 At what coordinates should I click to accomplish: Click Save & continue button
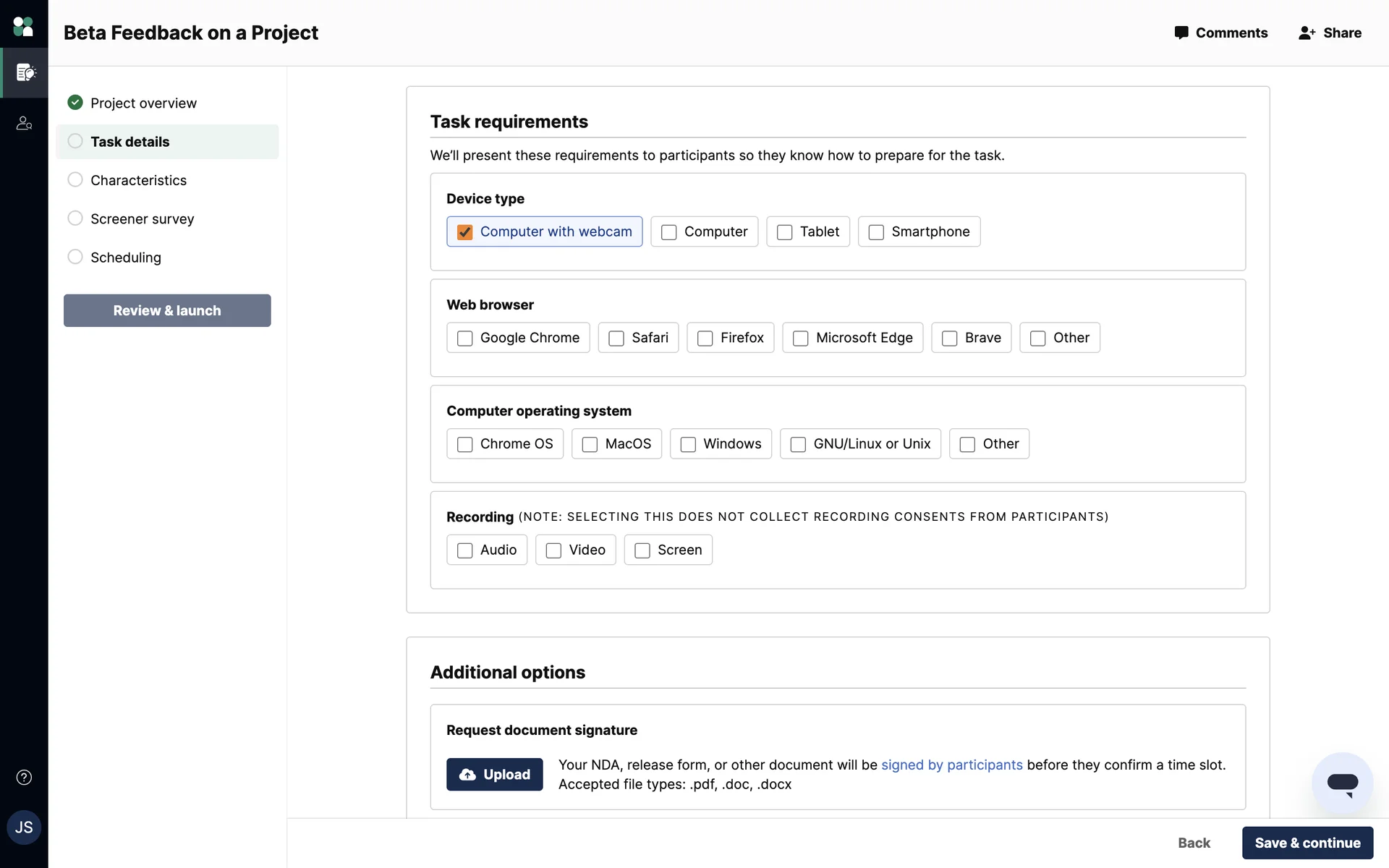pyautogui.click(x=1307, y=843)
